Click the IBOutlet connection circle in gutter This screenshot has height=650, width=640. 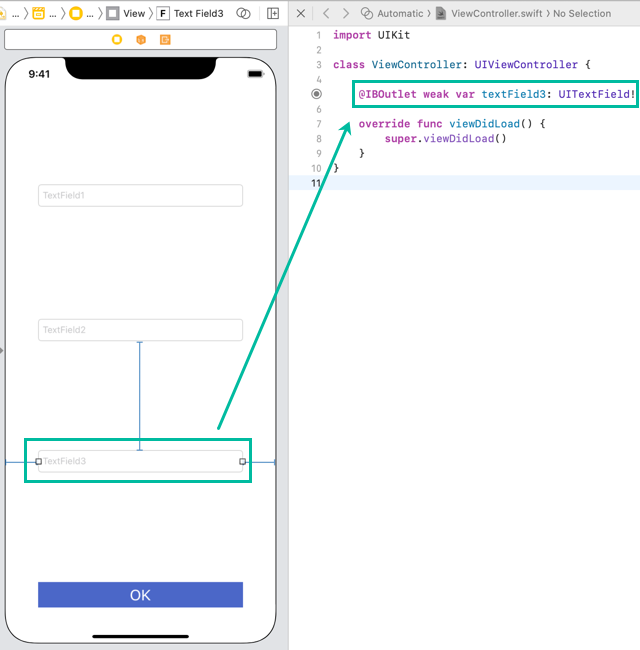coord(316,94)
